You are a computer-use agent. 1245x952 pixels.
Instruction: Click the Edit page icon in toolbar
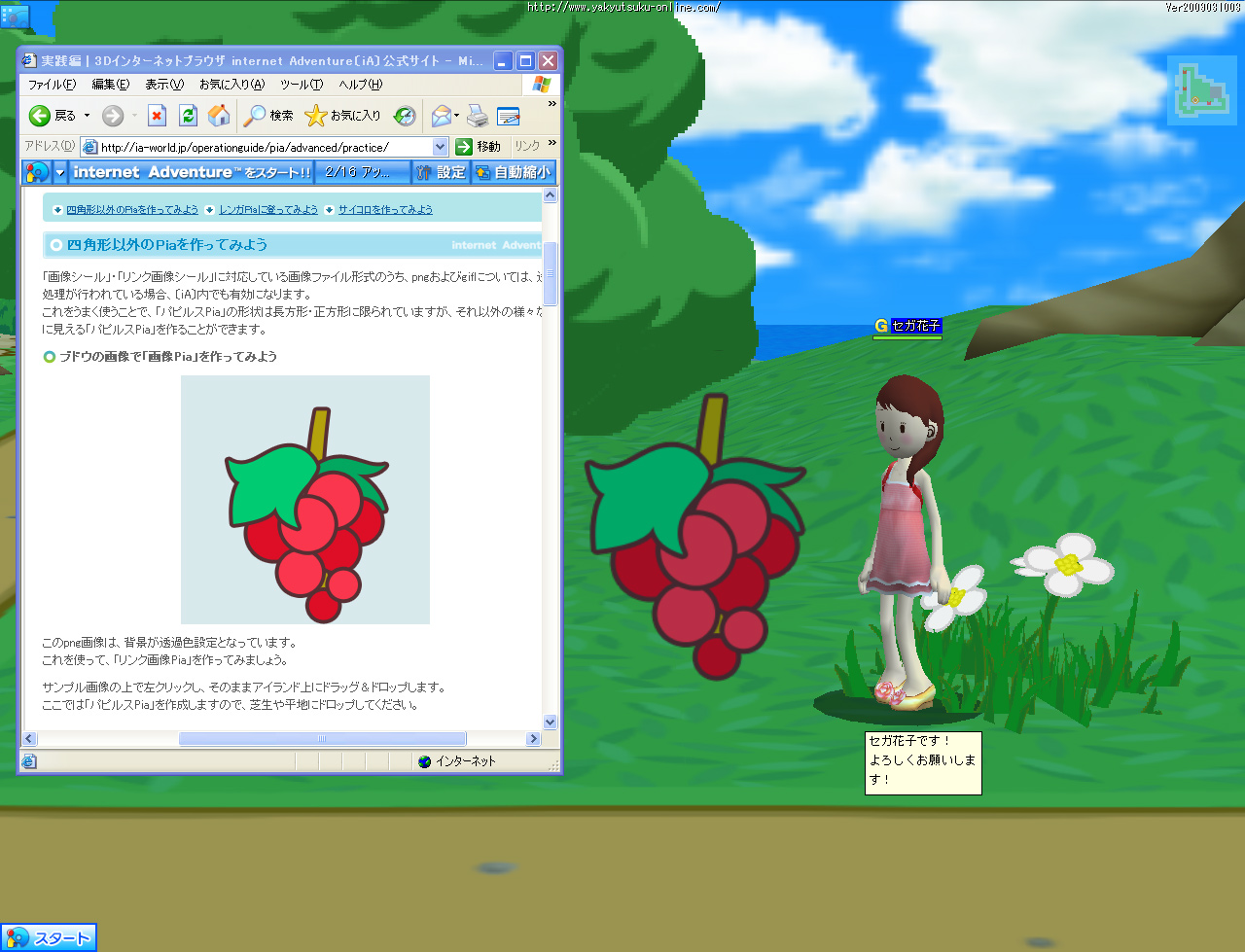509,116
